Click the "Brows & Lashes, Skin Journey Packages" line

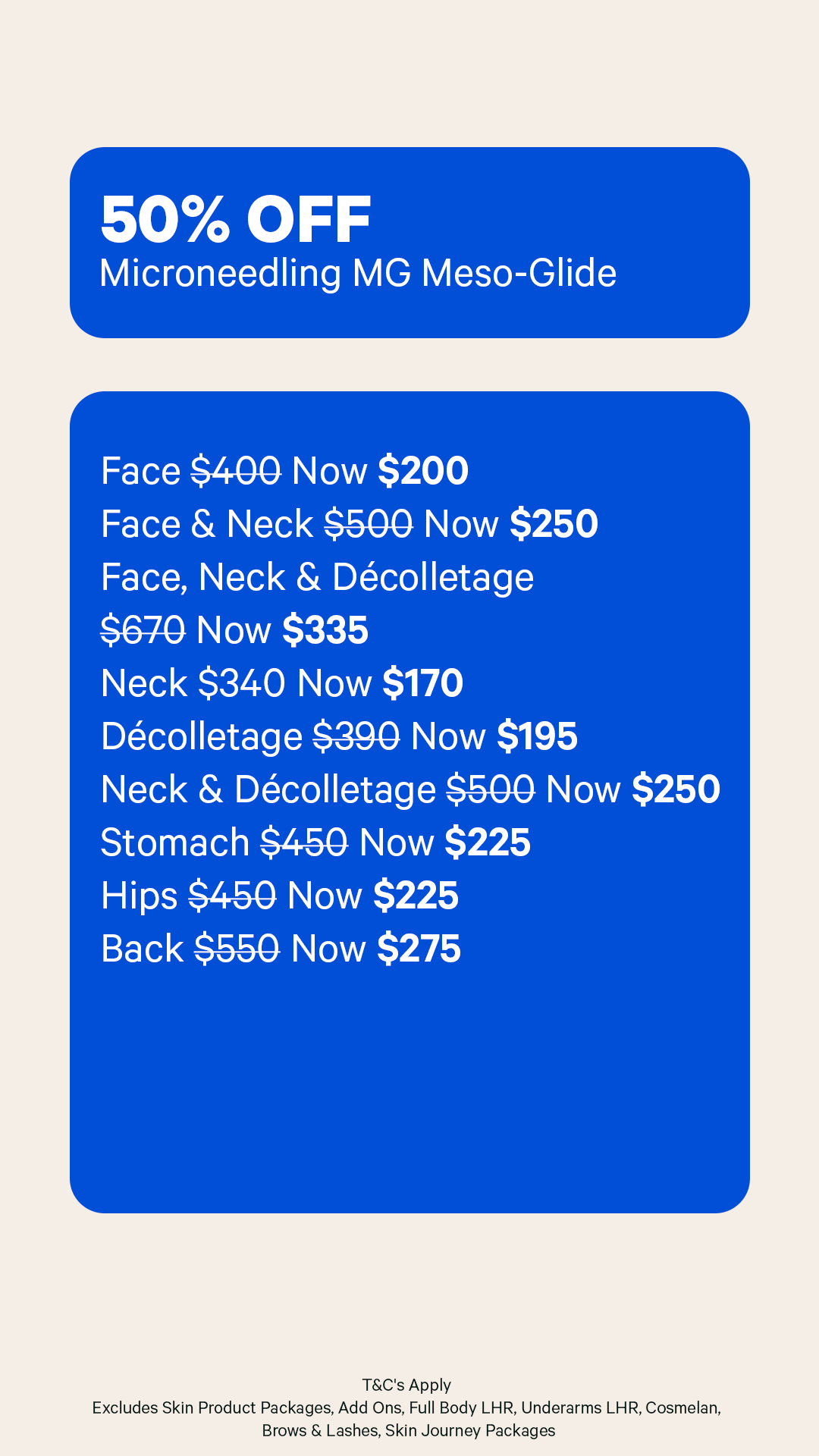pyautogui.click(x=408, y=1430)
